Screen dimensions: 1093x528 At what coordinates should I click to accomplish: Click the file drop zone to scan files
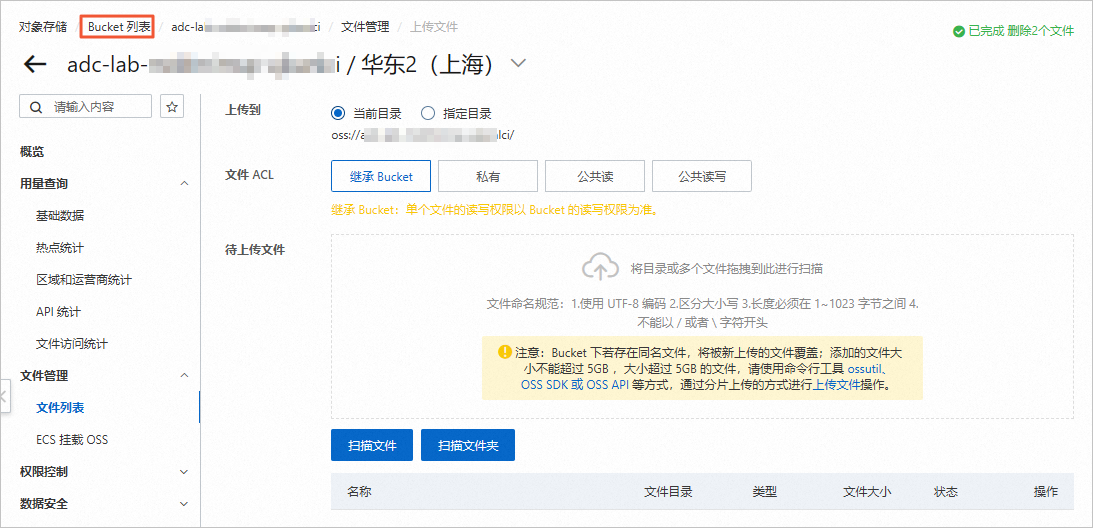pyautogui.click(x=702, y=326)
